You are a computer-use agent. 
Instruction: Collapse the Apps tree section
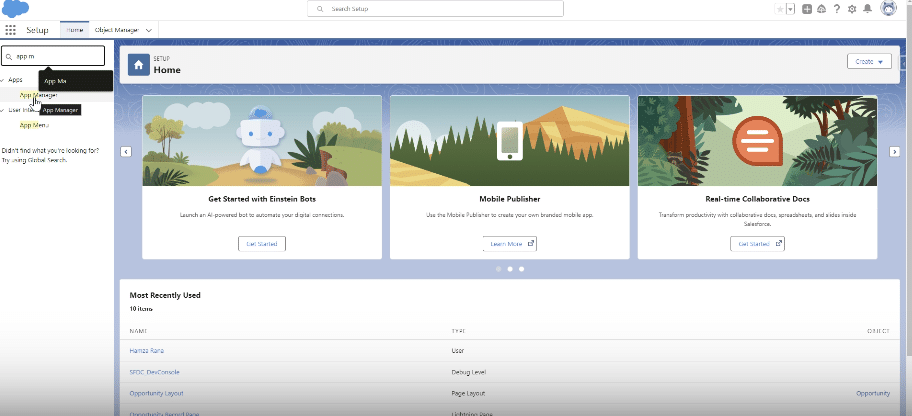3,80
